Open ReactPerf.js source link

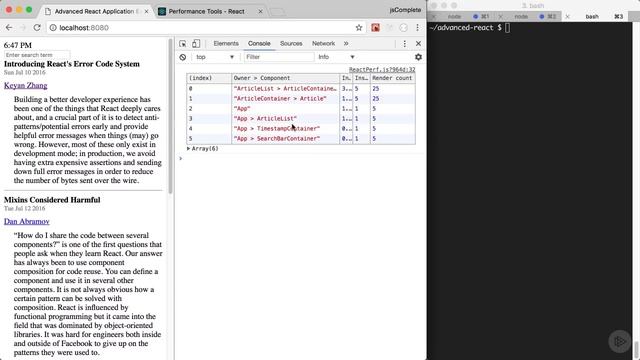coord(382,70)
